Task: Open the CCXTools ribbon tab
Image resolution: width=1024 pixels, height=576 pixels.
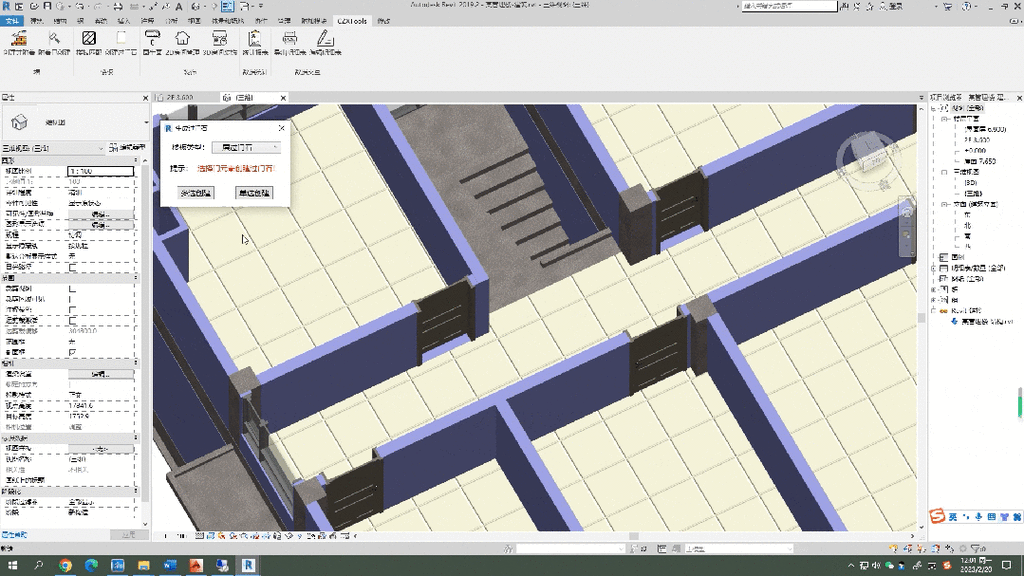Action: click(x=352, y=20)
